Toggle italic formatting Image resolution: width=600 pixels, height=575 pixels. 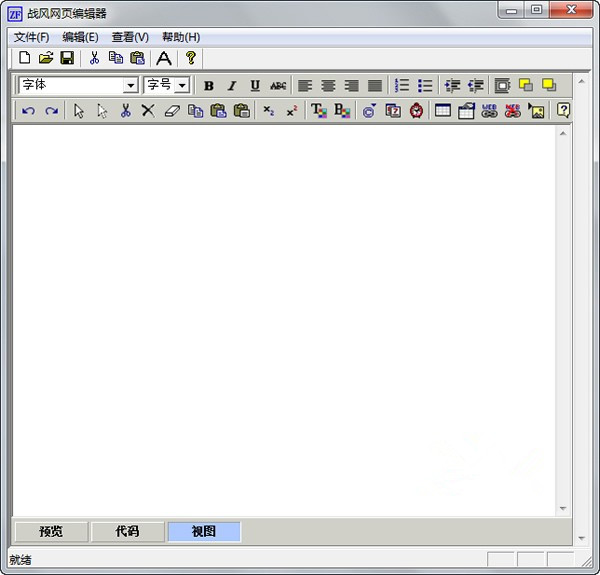point(232,86)
